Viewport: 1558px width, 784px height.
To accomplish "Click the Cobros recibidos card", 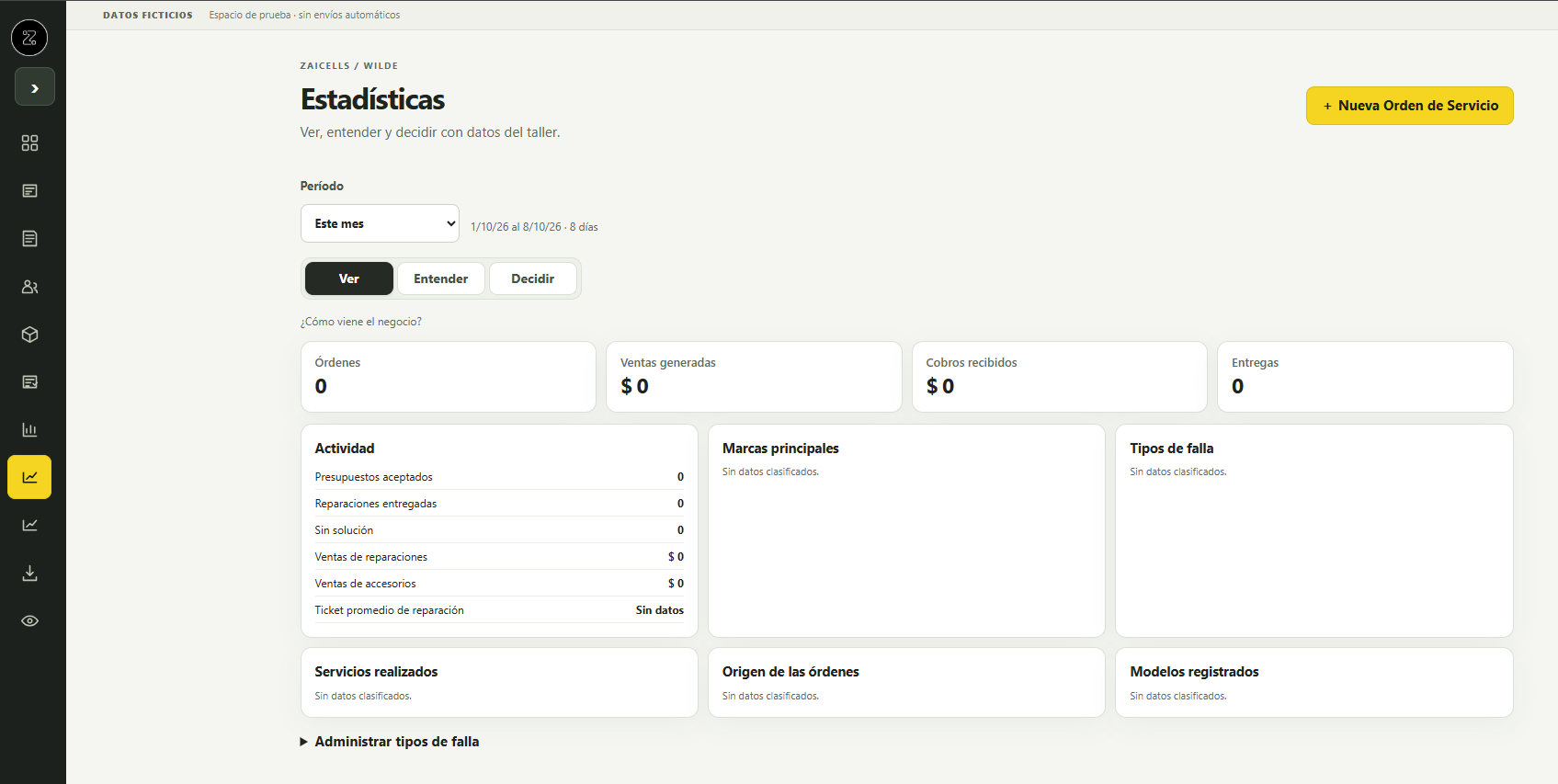I will point(1060,377).
